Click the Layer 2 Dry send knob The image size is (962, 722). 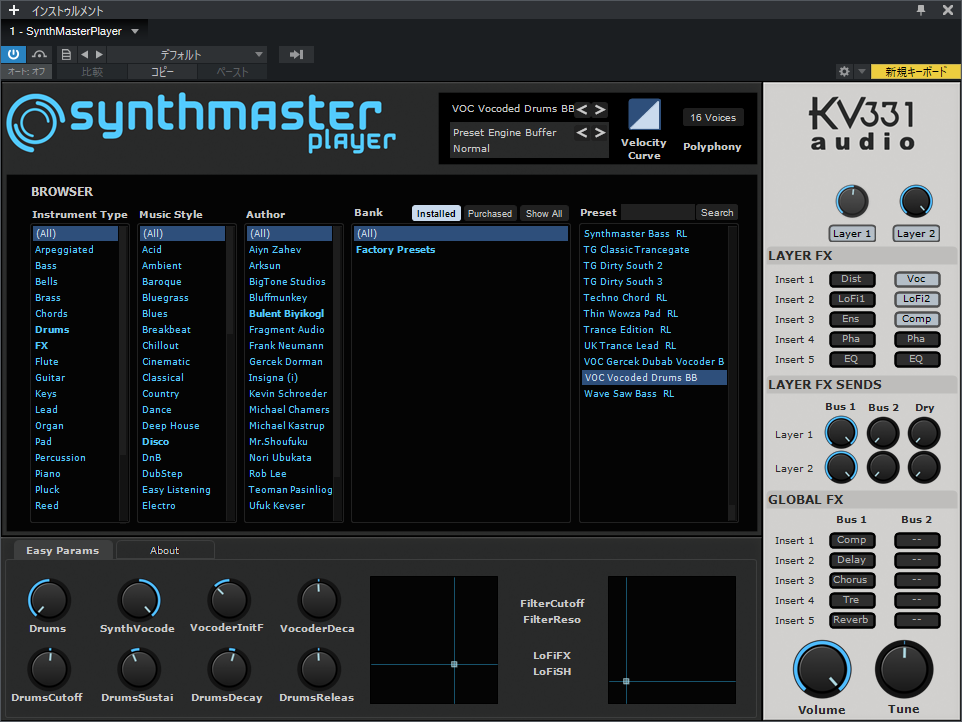(924, 467)
